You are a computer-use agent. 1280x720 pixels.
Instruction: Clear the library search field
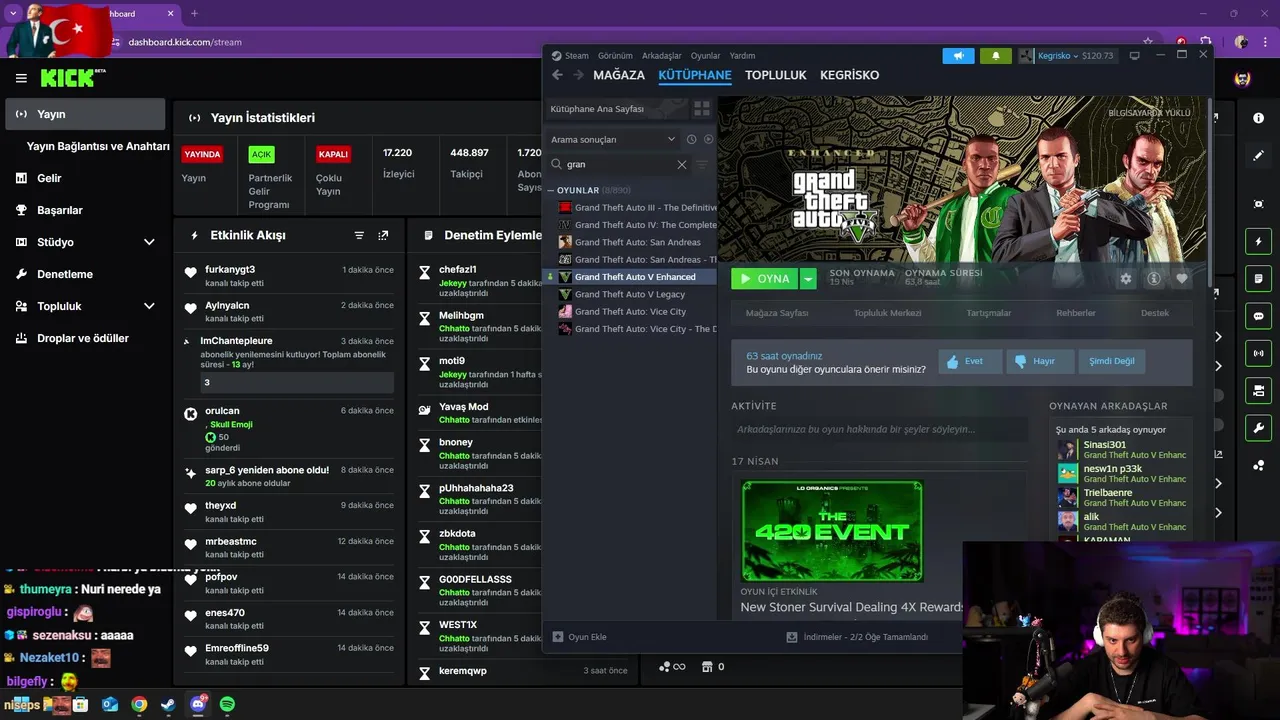tap(682, 164)
